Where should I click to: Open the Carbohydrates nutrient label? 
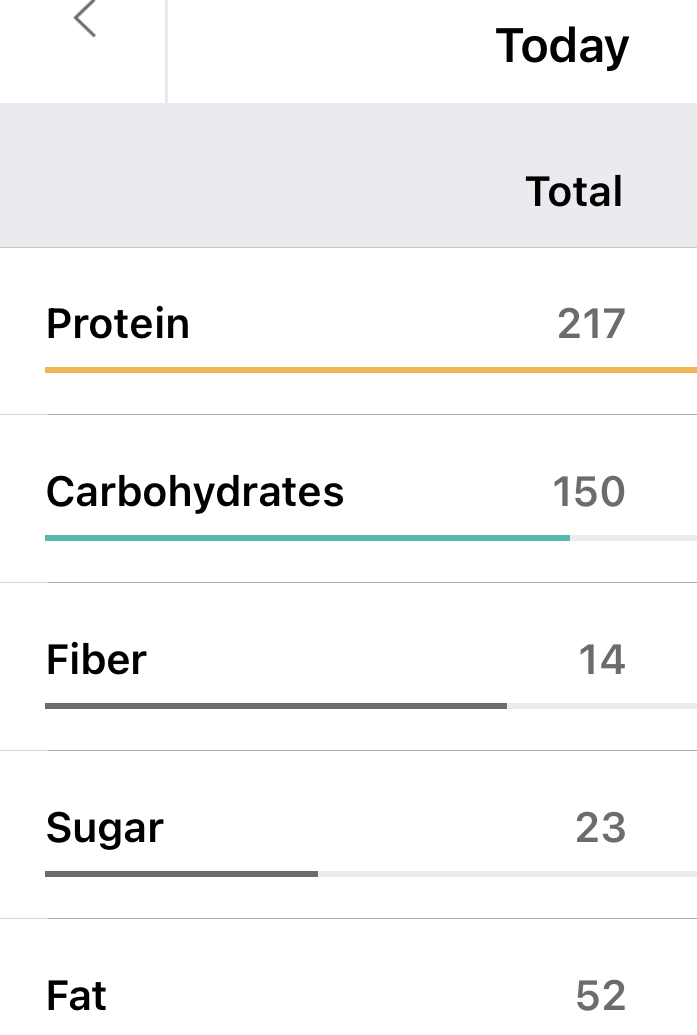click(x=195, y=492)
